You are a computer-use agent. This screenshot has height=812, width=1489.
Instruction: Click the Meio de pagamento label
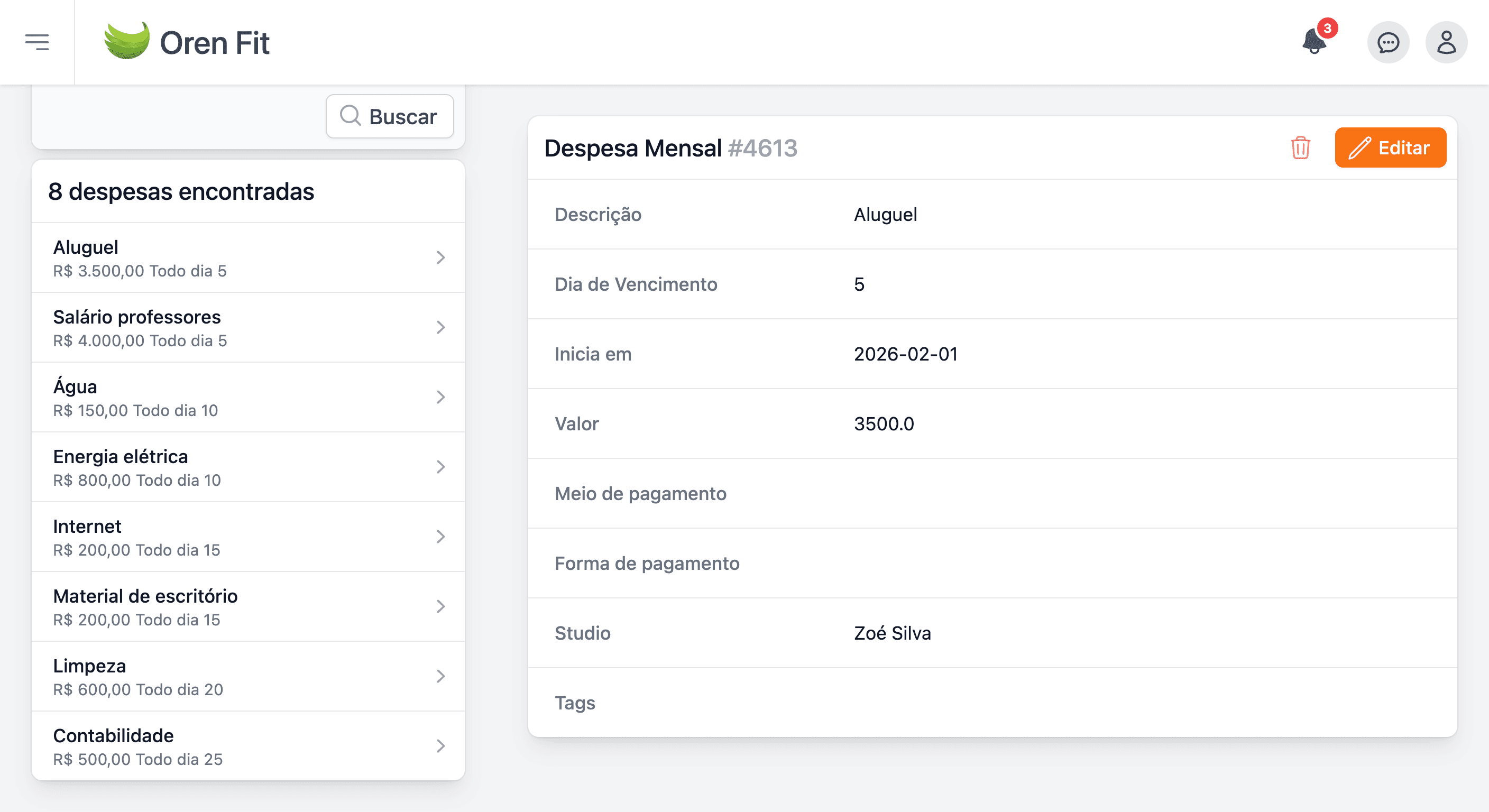[x=640, y=494]
